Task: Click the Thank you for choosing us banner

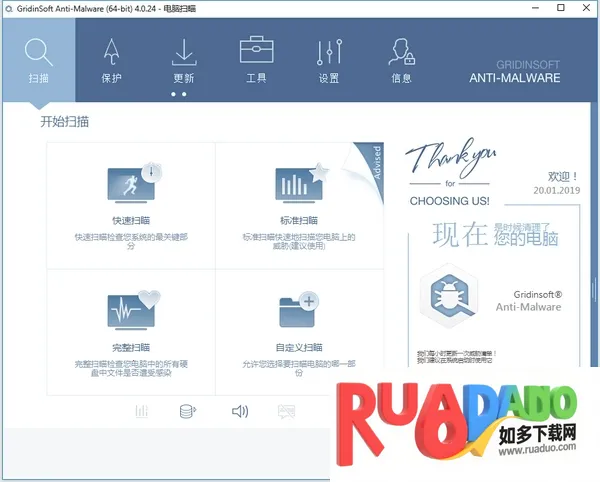Action: 450,175
